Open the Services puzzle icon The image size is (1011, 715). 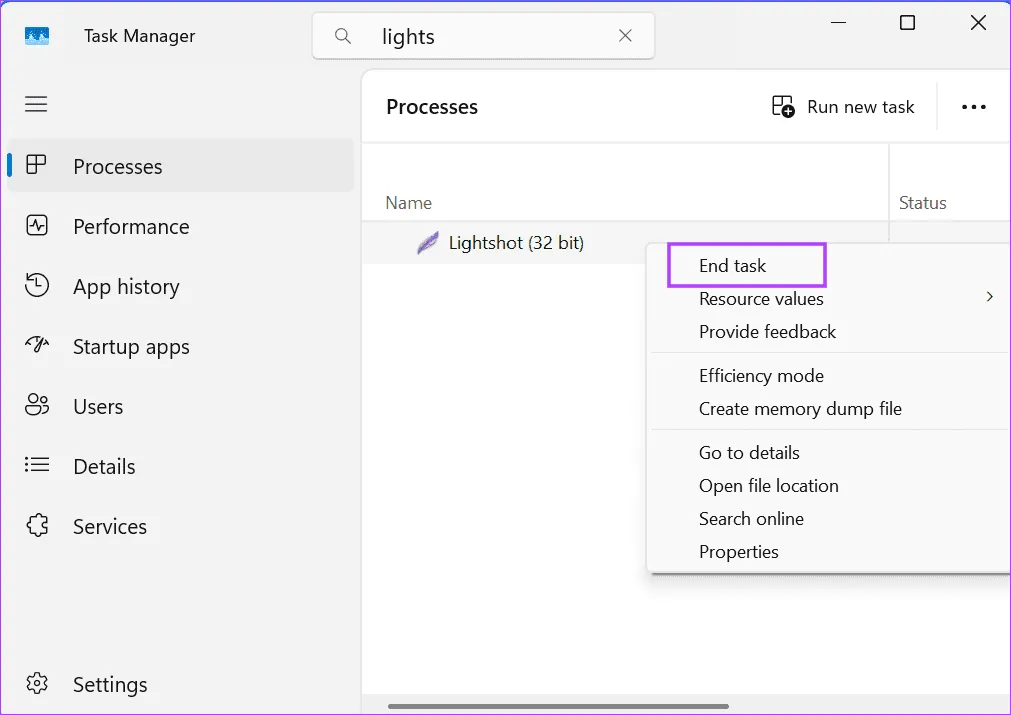click(37, 526)
